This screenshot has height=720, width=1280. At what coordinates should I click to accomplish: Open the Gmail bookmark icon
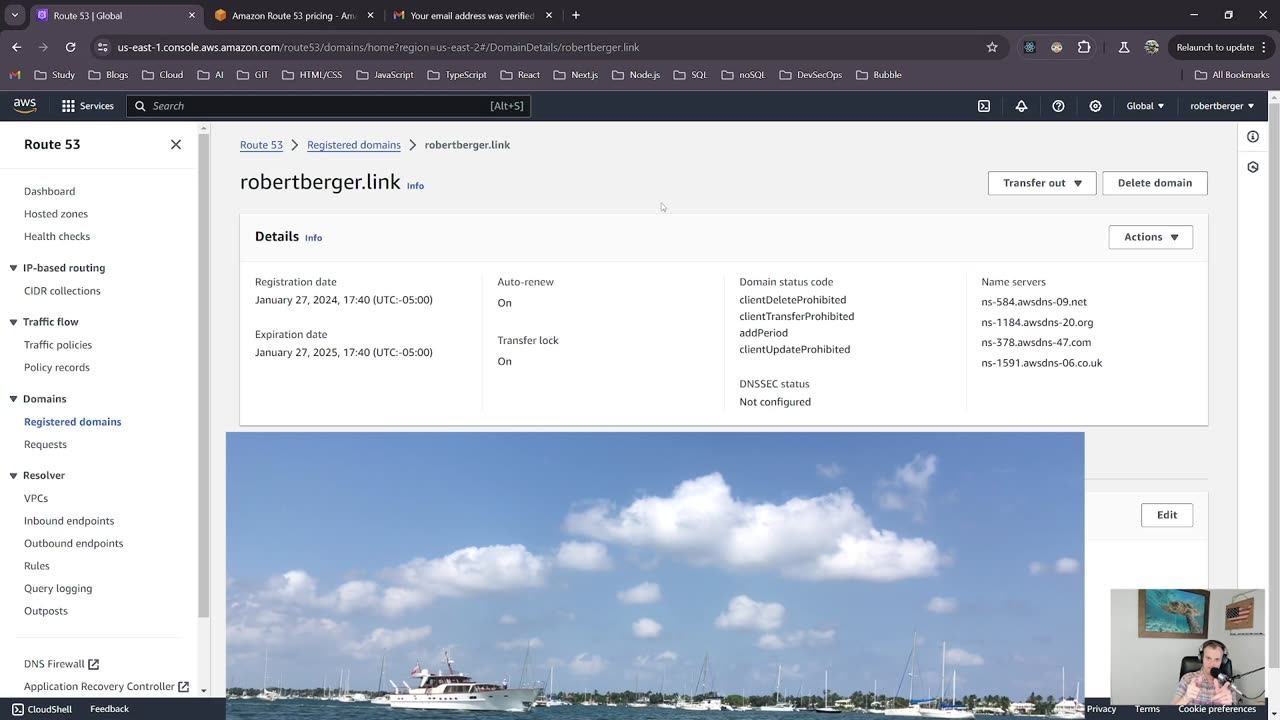[15, 75]
